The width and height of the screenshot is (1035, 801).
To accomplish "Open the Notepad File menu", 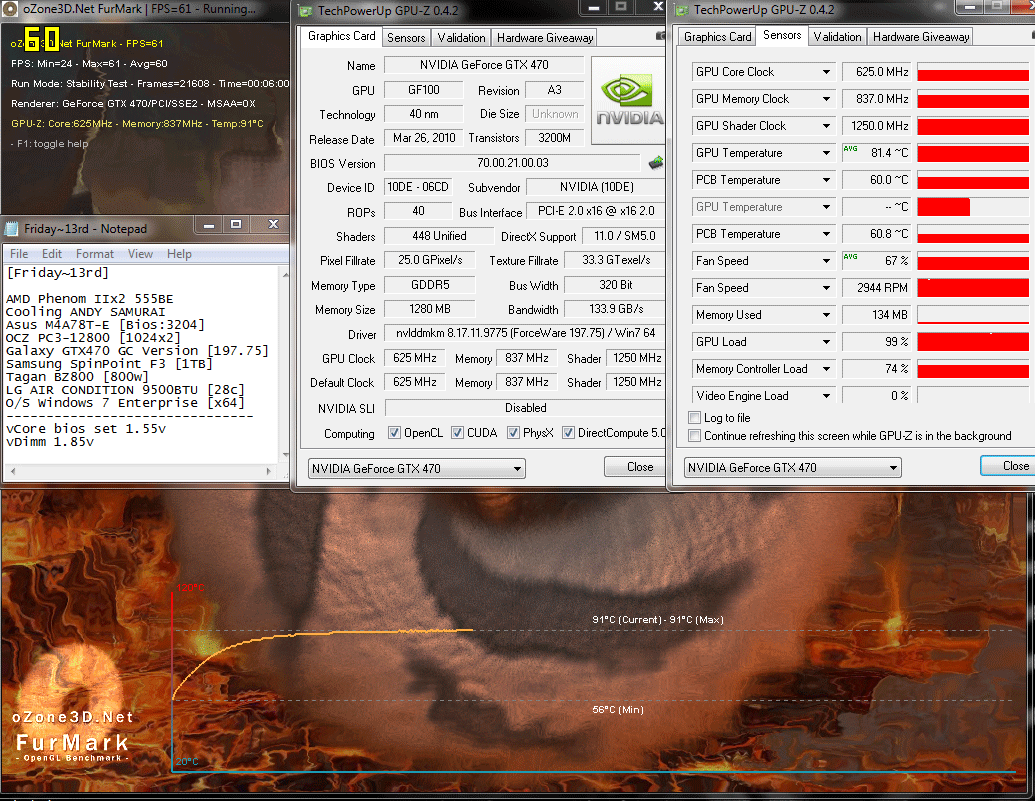I will click(19, 254).
